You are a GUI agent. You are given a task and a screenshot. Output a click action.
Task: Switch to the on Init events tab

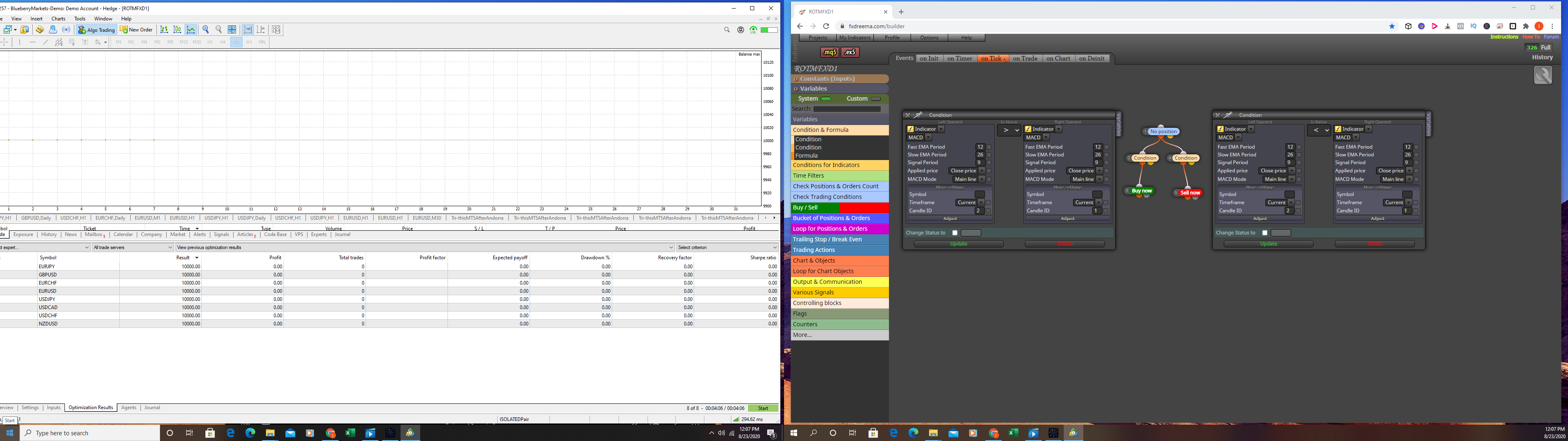pos(929,58)
